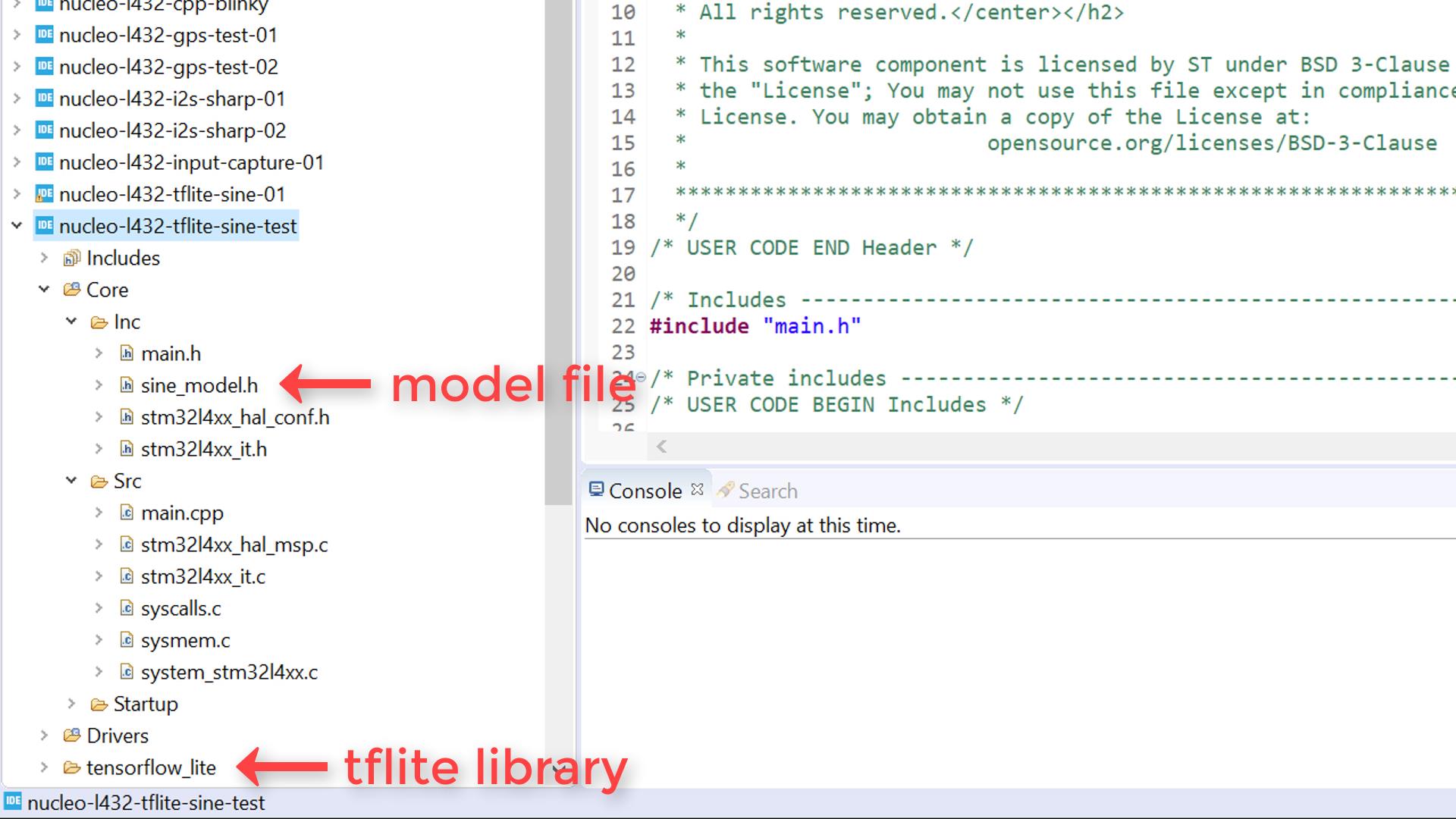Toggle nucleo-l432-gps-test-01 project open

tap(20, 34)
